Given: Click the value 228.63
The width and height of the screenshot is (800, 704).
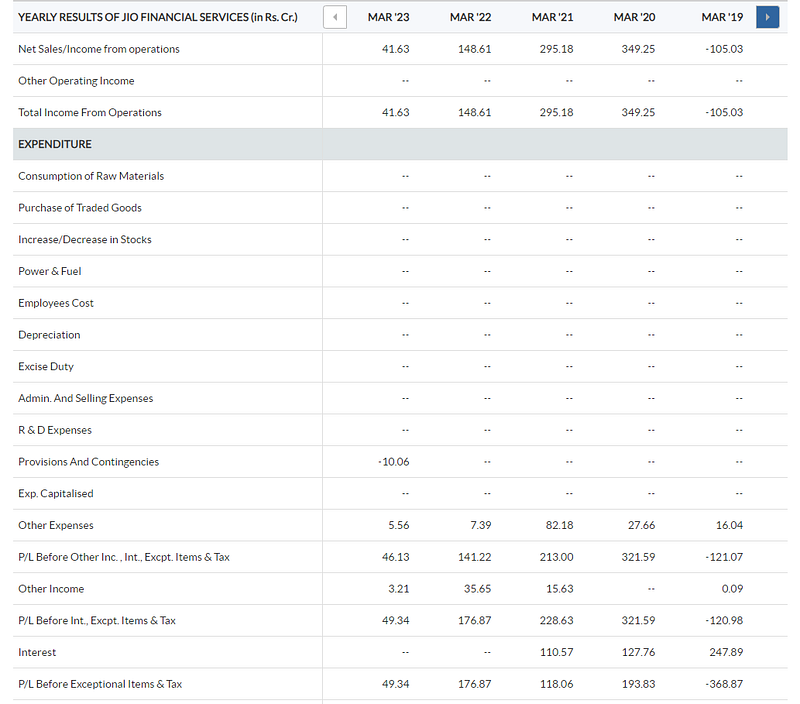Looking at the screenshot, I should pos(557,621).
